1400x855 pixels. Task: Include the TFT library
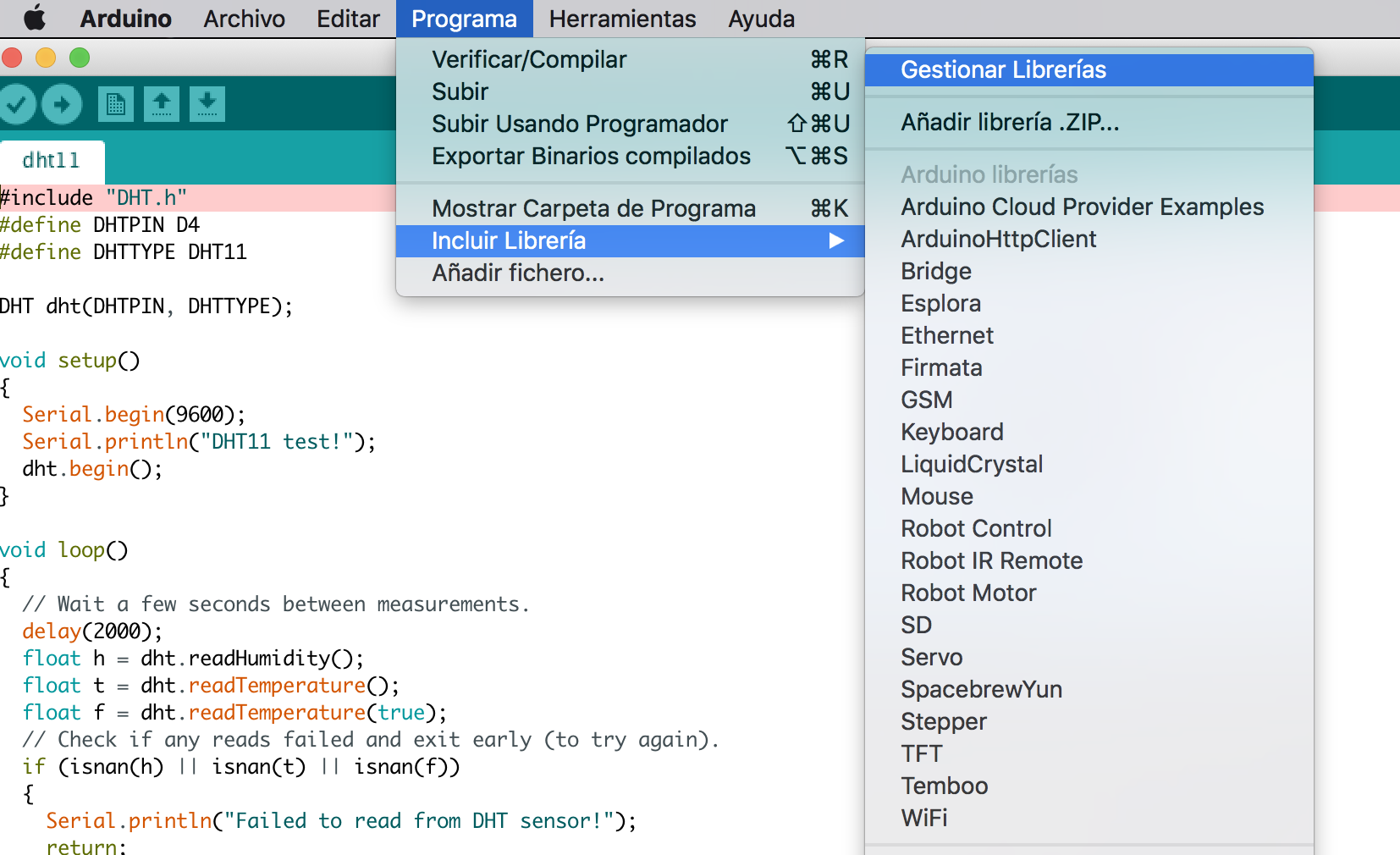click(1089, 753)
